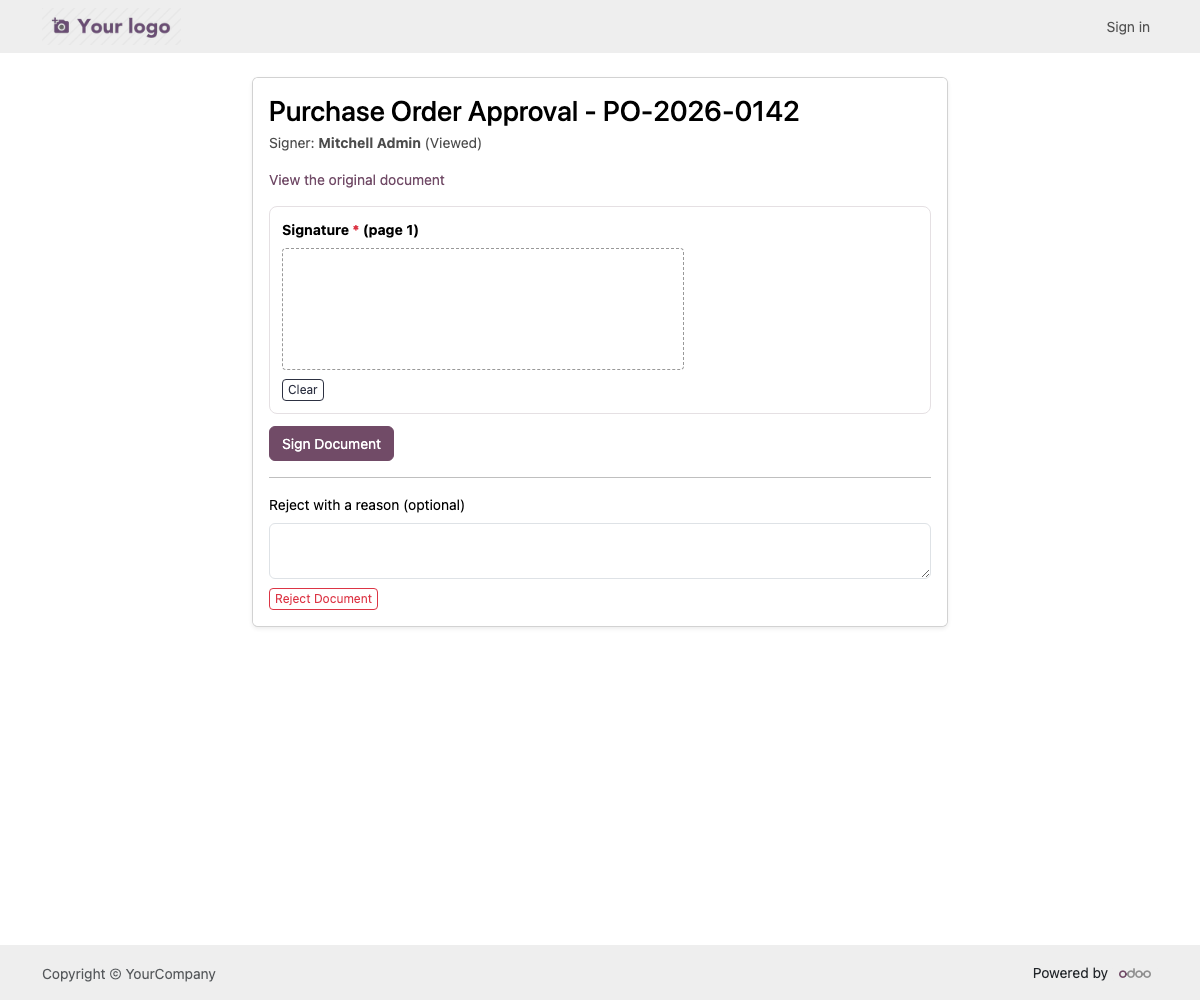Click the camera icon in the logo

61,26
